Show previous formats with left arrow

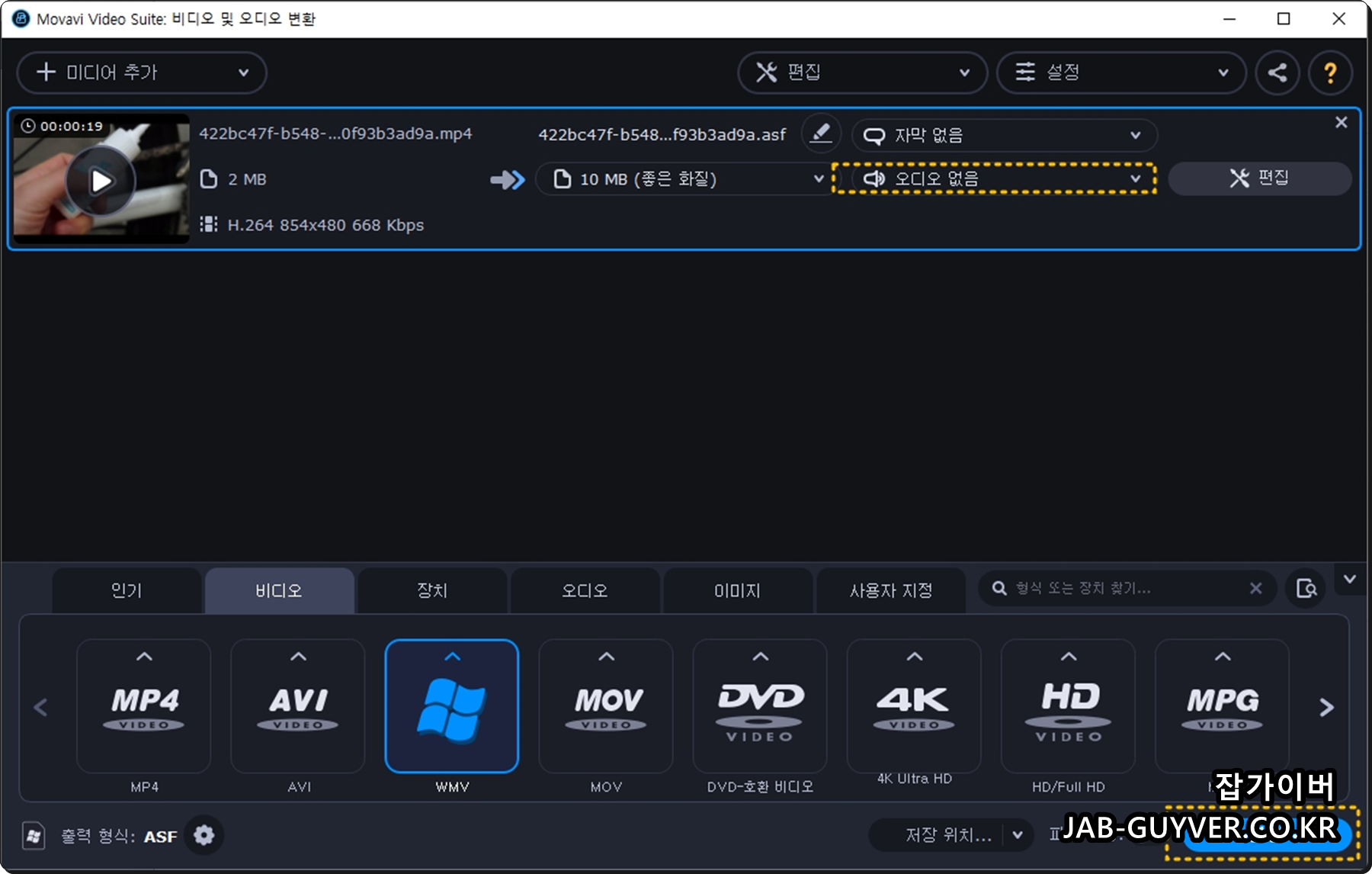click(x=41, y=707)
